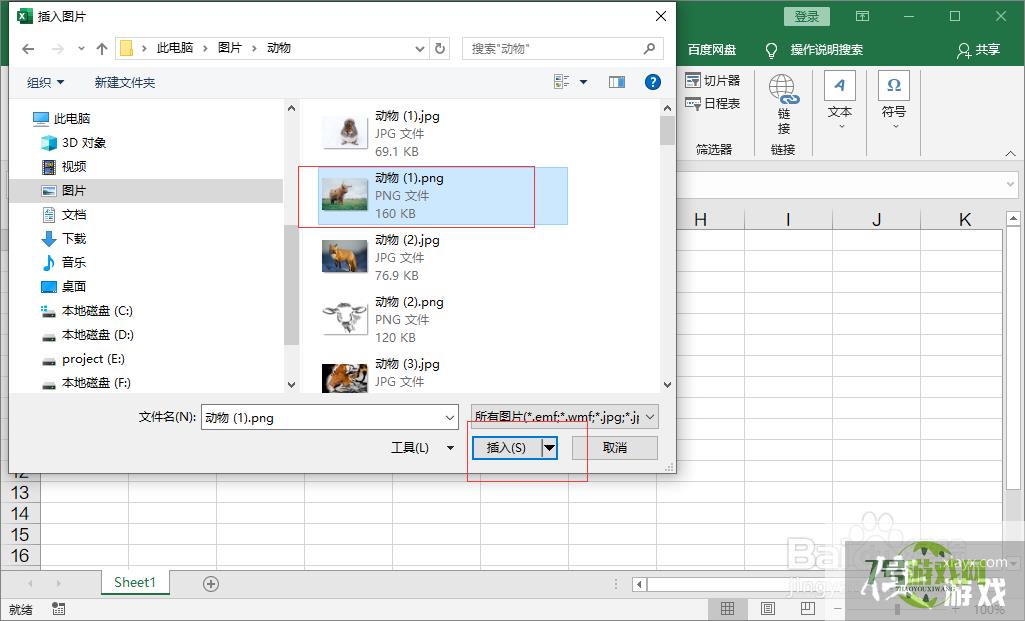Open 视频 folder in sidebar
Screen dimensions: 1025x621
click(64, 167)
